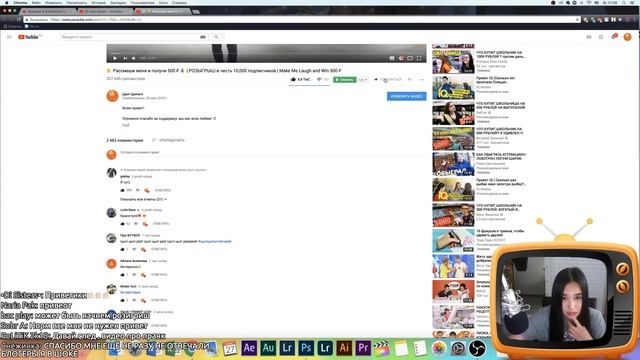Launch Final Cut Pro from the dock
Viewport: 640px width, 360px height.
382,349
